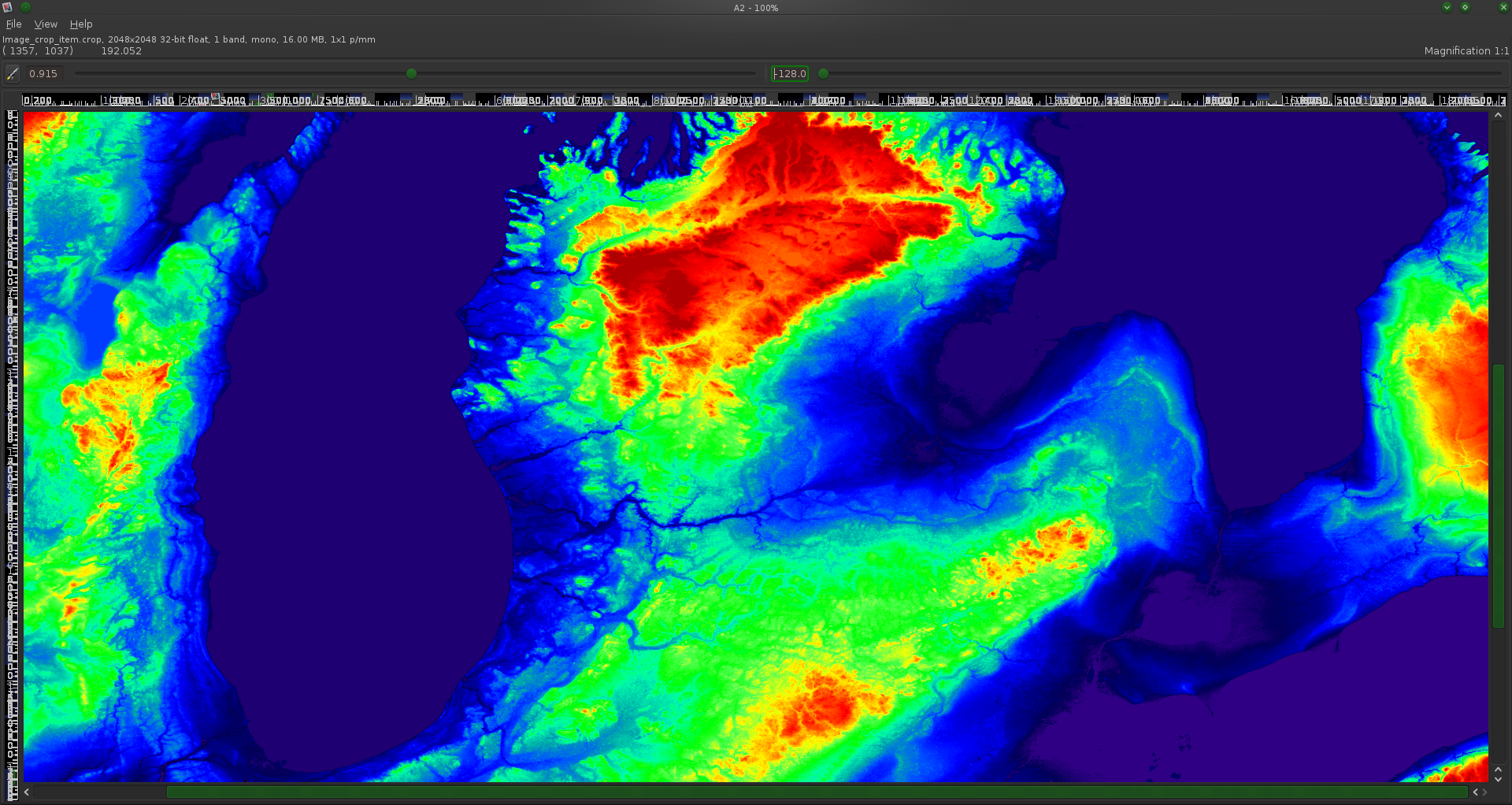Click the 'Magnification 1:1' status text
The image size is (1512, 805).
[1466, 50]
